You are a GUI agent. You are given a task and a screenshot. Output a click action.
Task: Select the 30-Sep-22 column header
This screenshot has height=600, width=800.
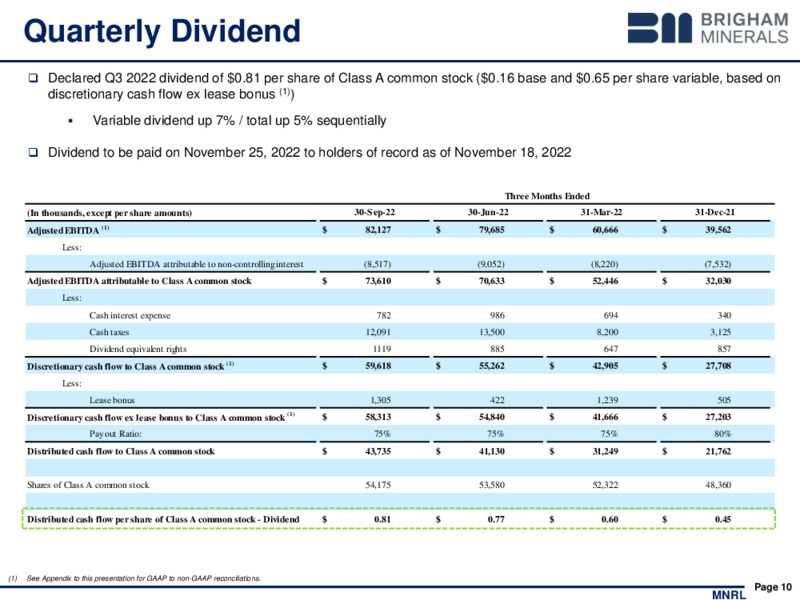point(374,212)
